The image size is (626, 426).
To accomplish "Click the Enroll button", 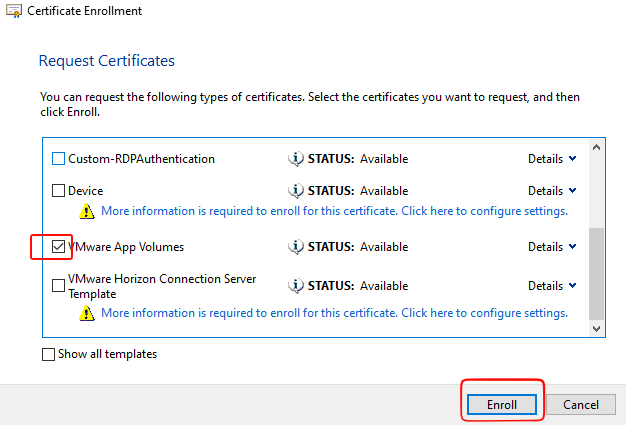I will 502,405.
